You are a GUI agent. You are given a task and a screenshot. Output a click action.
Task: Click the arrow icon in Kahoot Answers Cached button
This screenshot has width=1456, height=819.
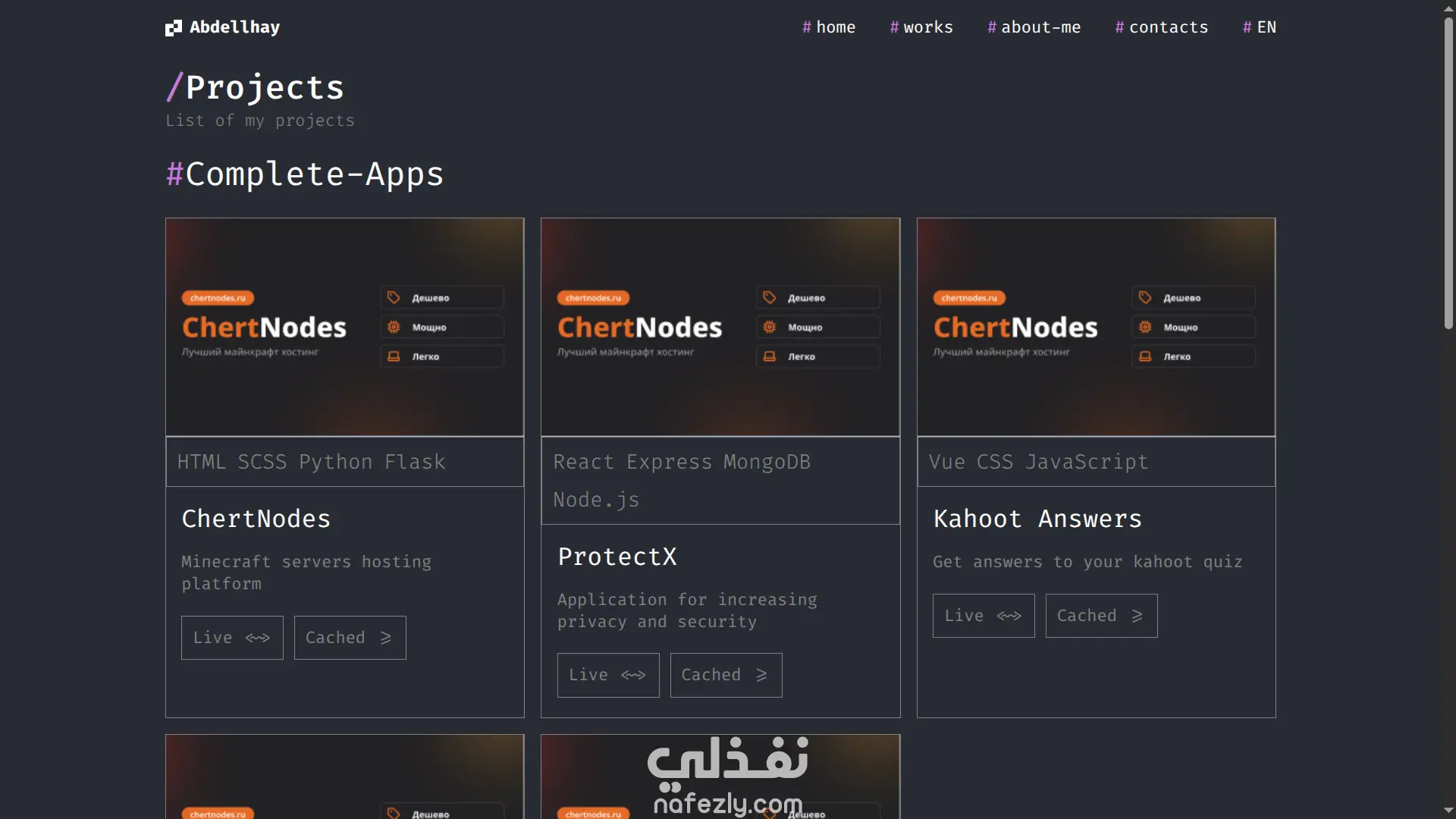(1137, 616)
